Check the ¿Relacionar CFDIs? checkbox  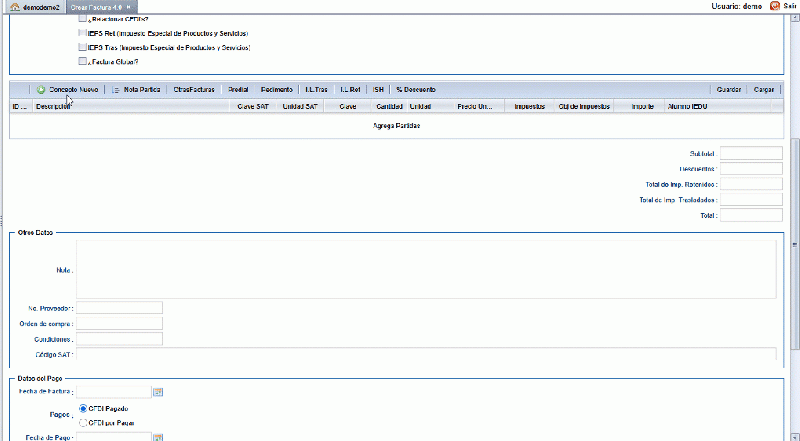[83, 19]
